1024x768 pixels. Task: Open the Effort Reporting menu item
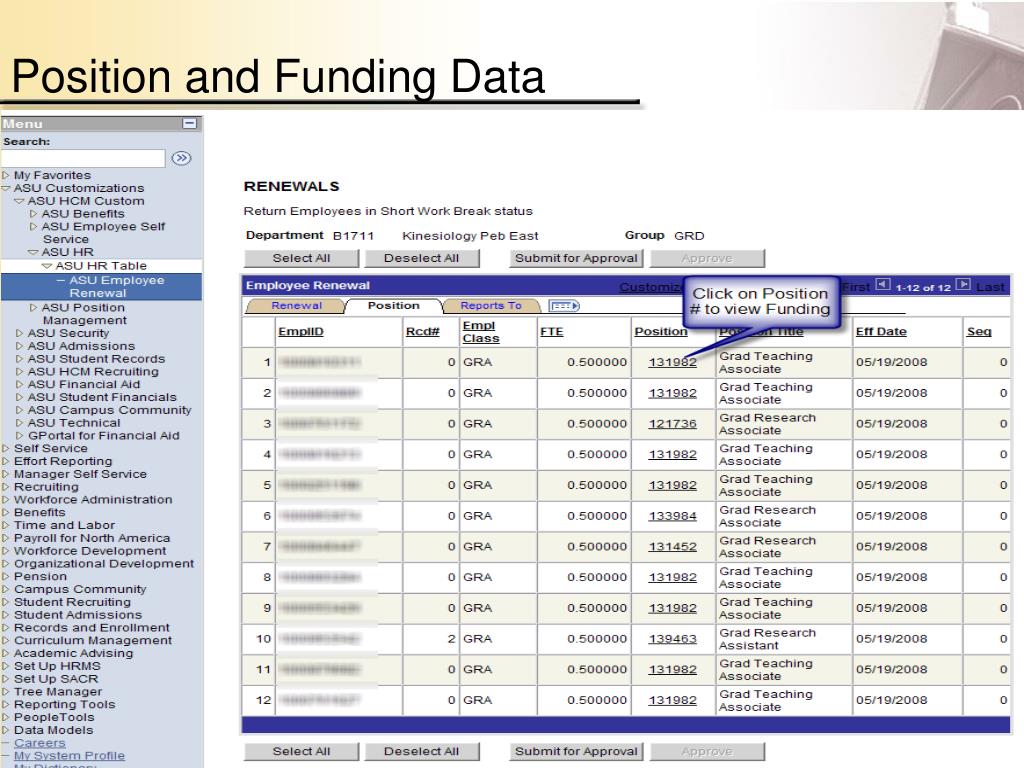pyautogui.click(x=63, y=461)
